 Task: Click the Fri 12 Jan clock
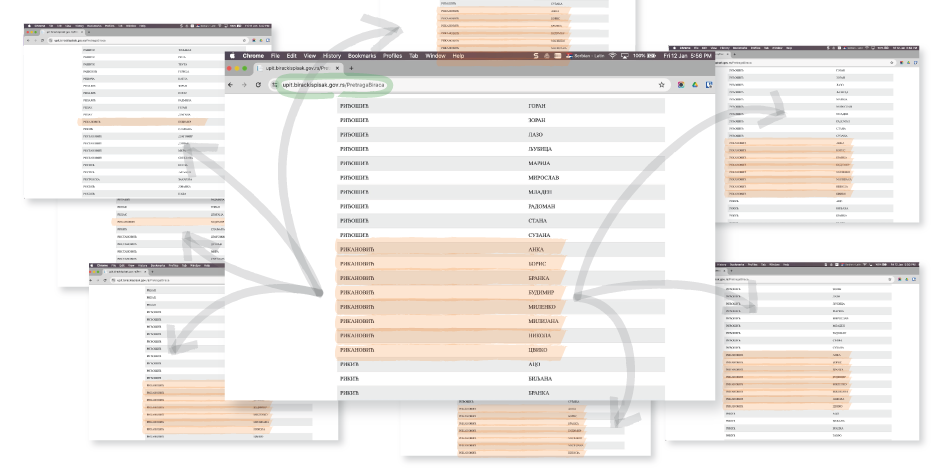[687, 56]
